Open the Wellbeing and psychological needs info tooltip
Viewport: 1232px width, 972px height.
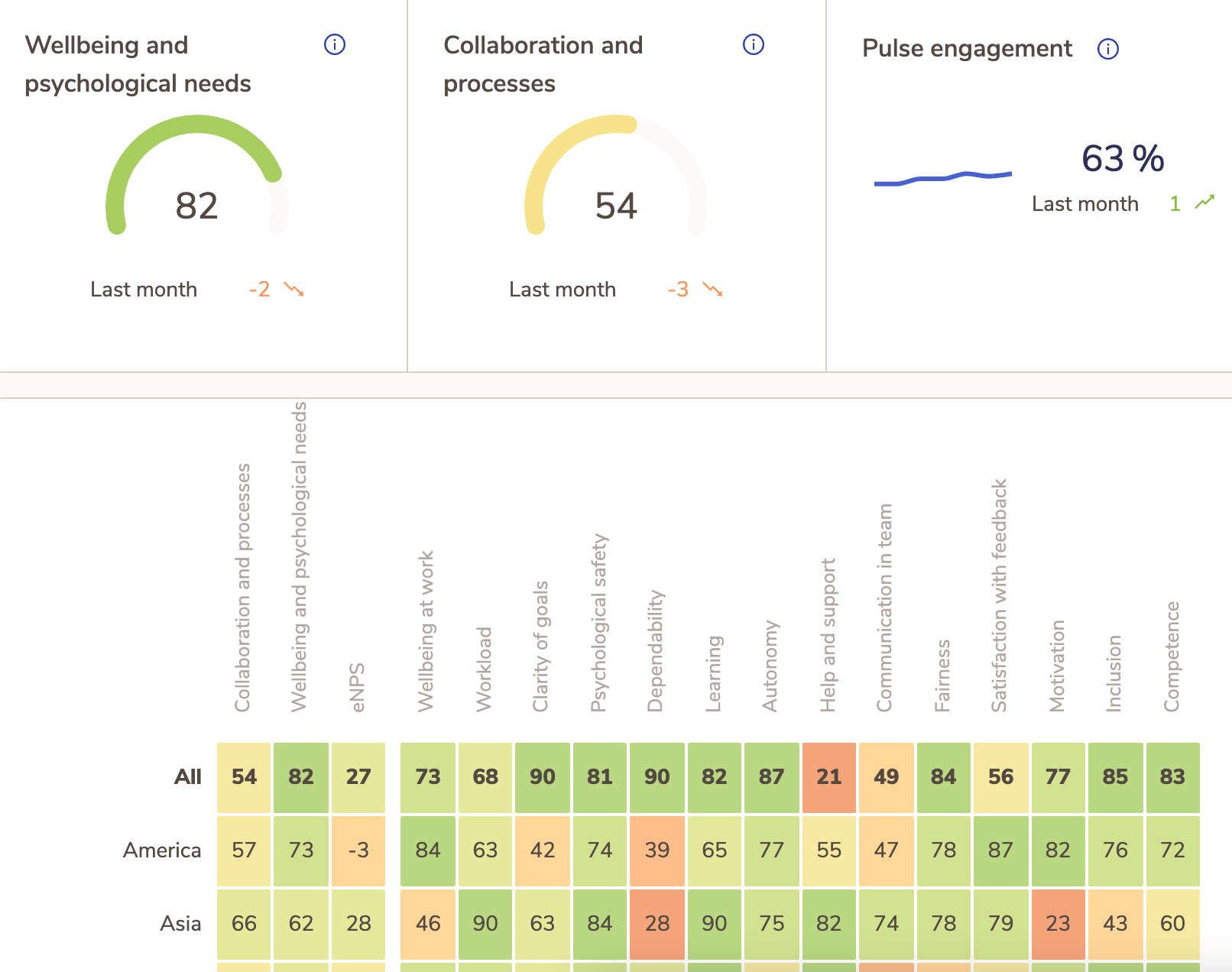(334, 44)
